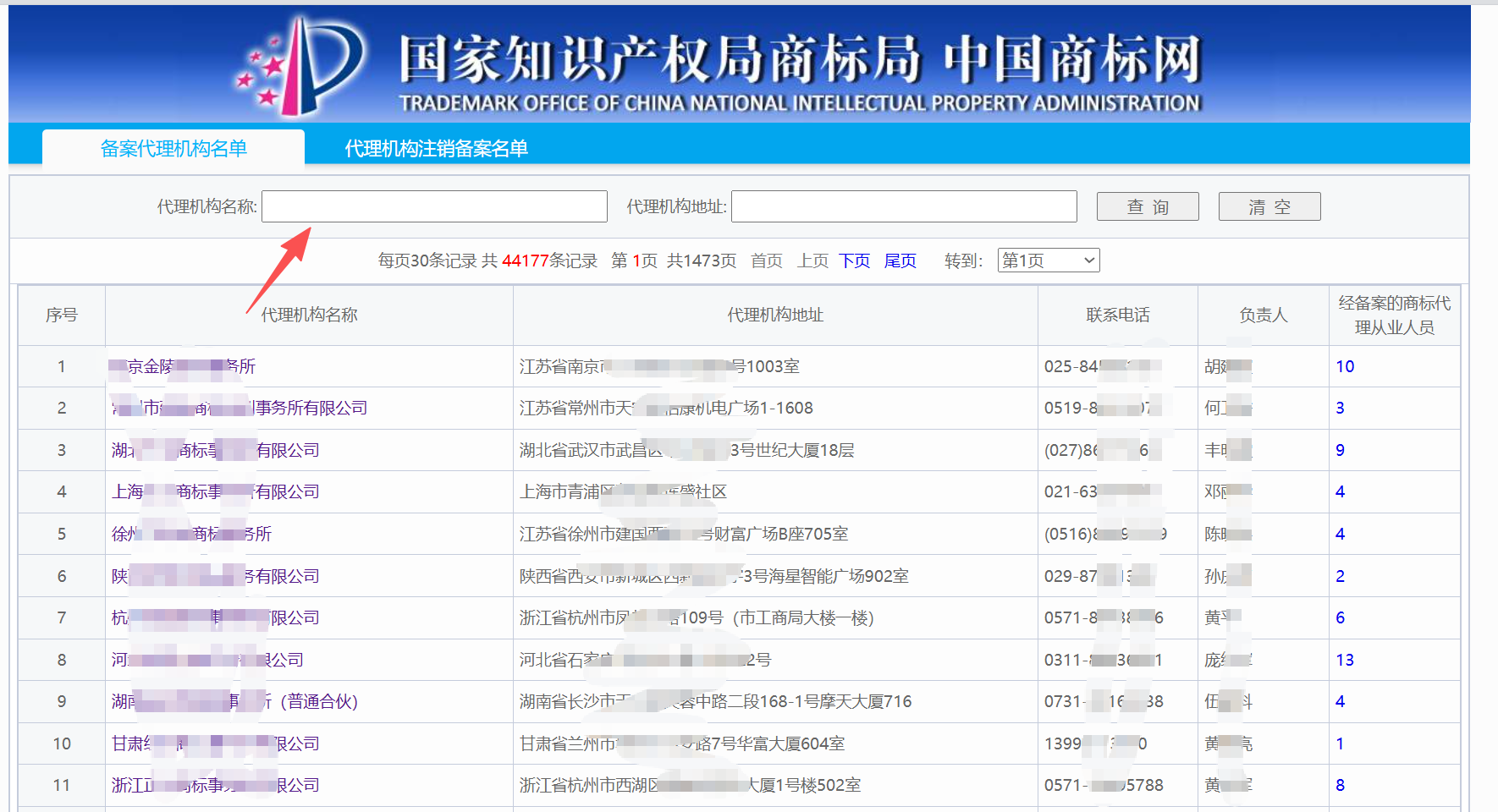This screenshot has height=812, width=1498.
Task: Open staff count link 8 in row 11
Action: click(1340, 785)
